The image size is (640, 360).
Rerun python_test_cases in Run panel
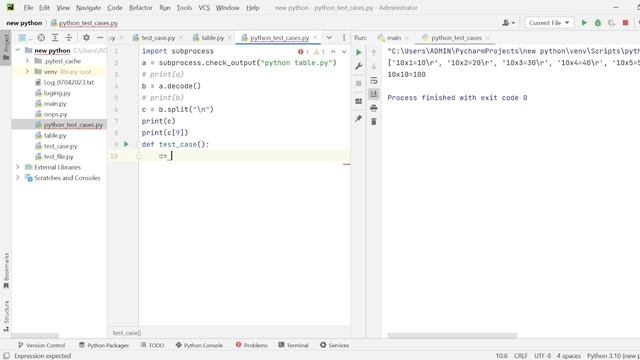[x=359, y=52]
